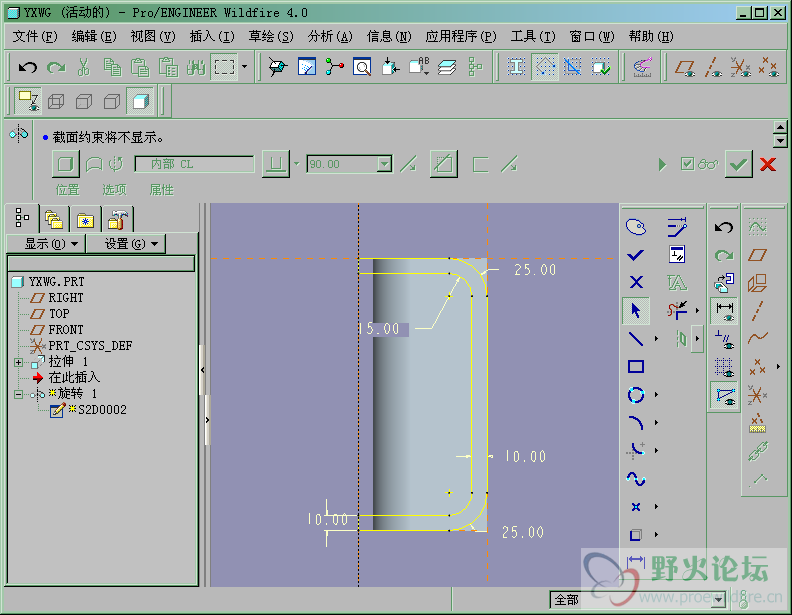Toggle wireframe display mode
Viewport: 792px width, 615px height.
[x=56, y=101]
